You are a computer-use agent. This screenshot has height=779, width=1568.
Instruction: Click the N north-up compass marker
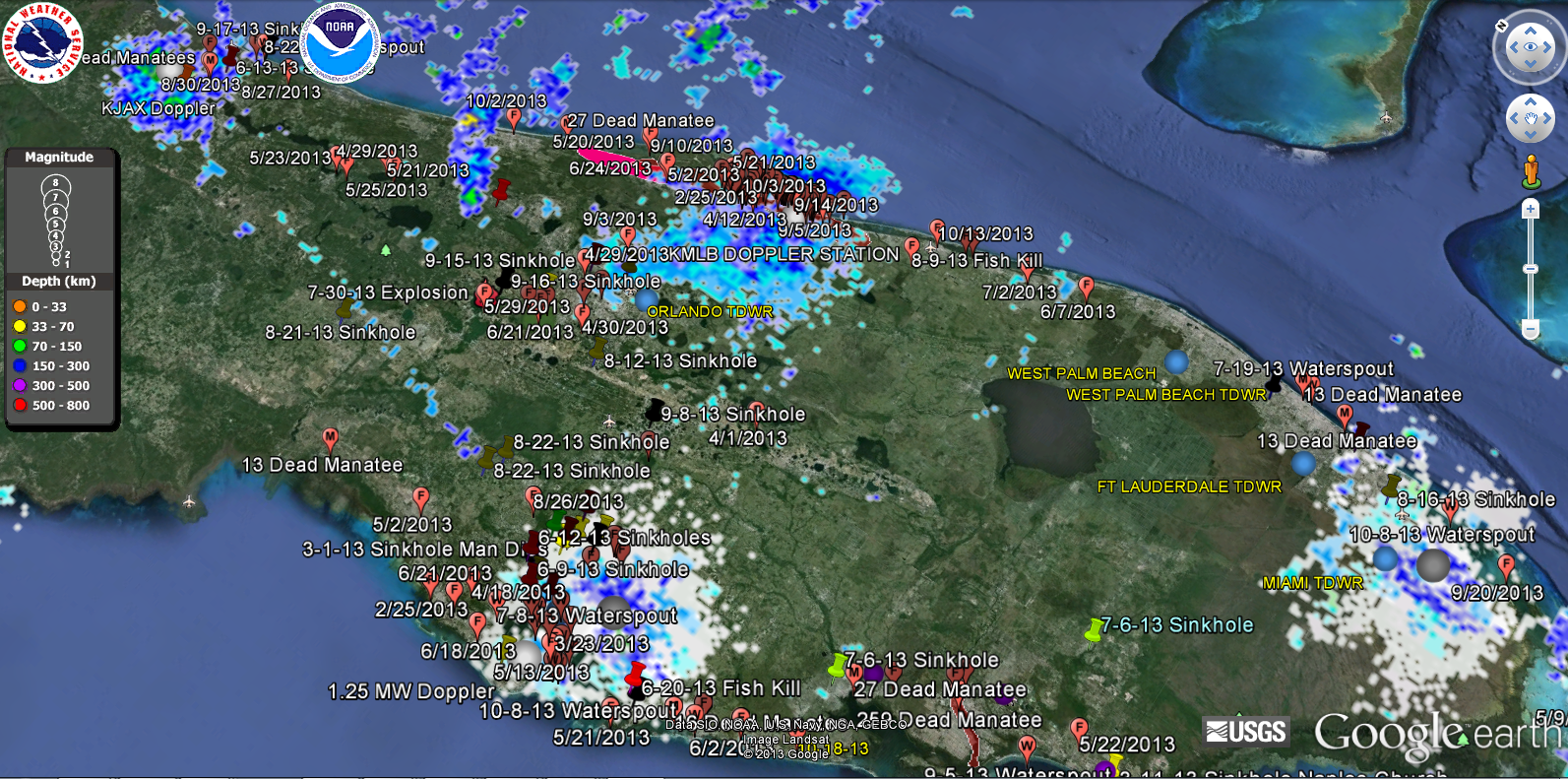[1501, 25]
